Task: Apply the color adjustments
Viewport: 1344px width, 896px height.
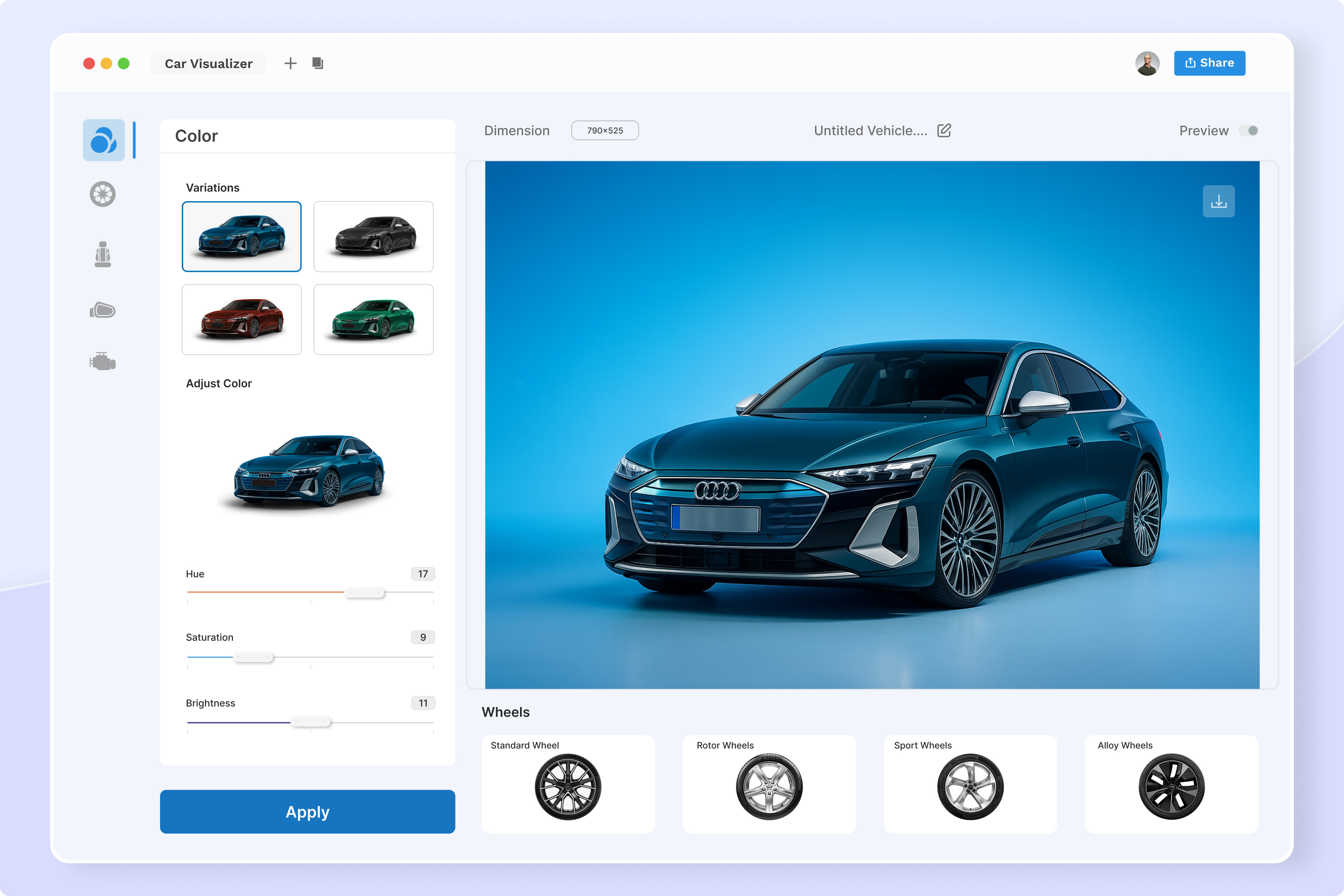Action: (307, 811)
